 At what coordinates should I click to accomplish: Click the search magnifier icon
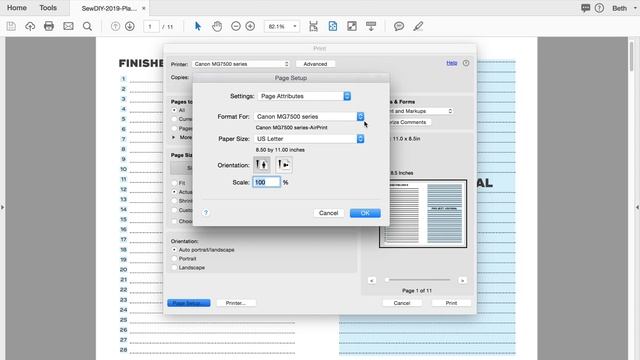tap(87, 27)
